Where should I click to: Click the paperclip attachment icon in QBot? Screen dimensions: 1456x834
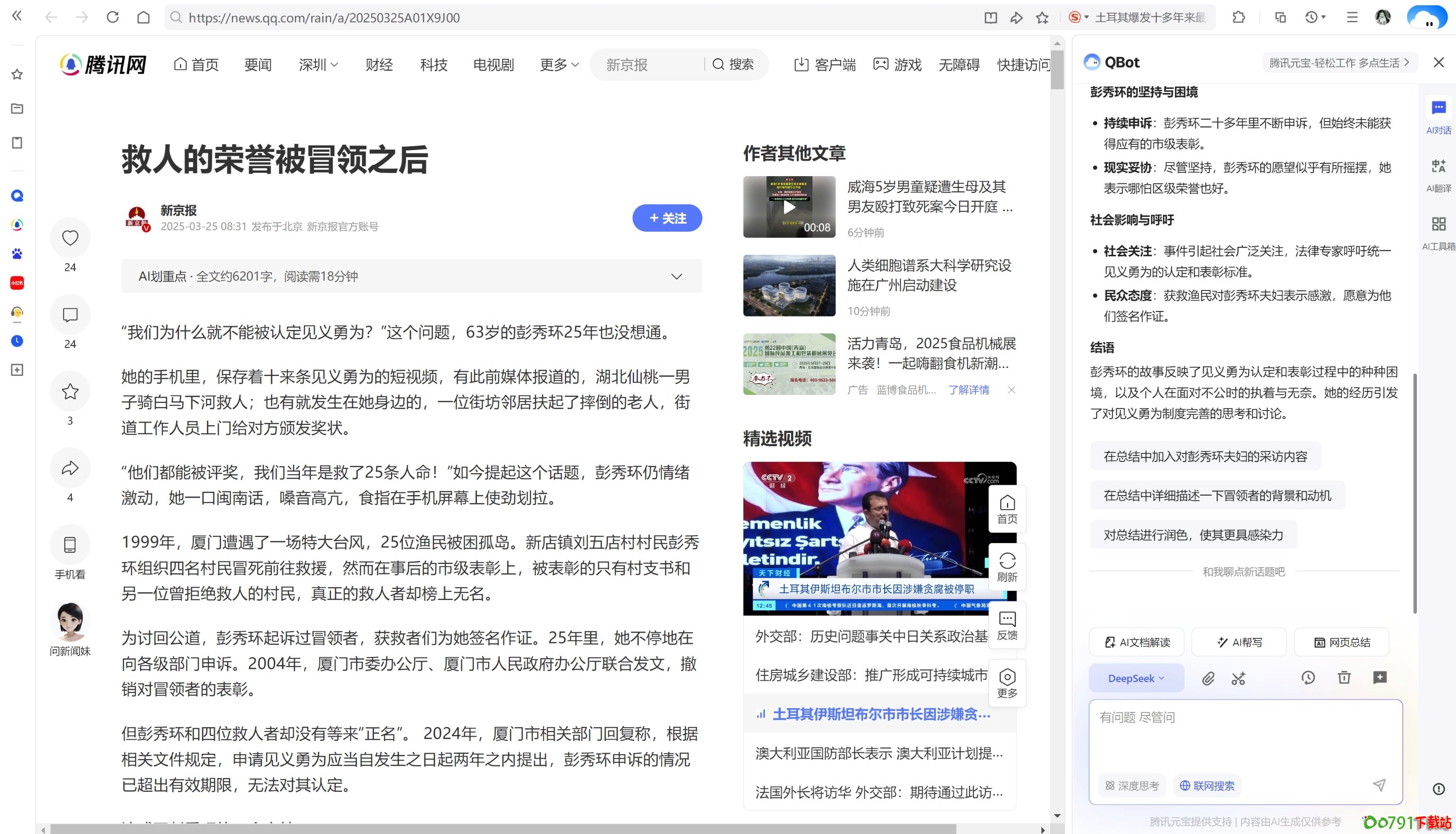tap(1208, 678)
